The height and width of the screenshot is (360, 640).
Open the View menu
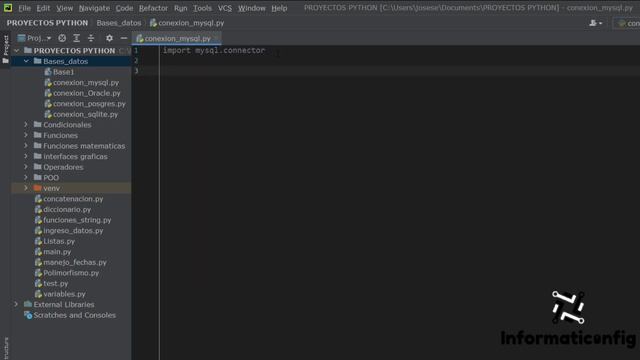pyautogui.click(x=64, y=8)
